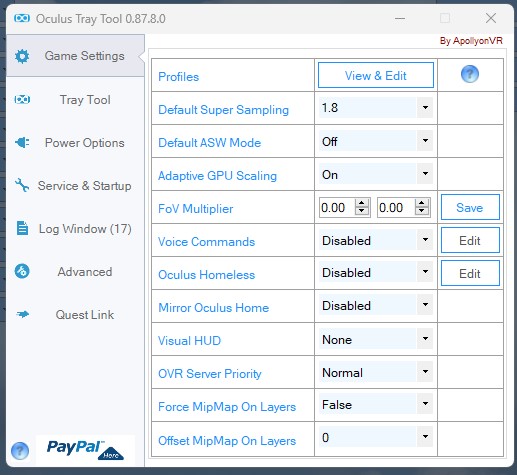Click the By ApollyonVR credit text

click(471, 41)
